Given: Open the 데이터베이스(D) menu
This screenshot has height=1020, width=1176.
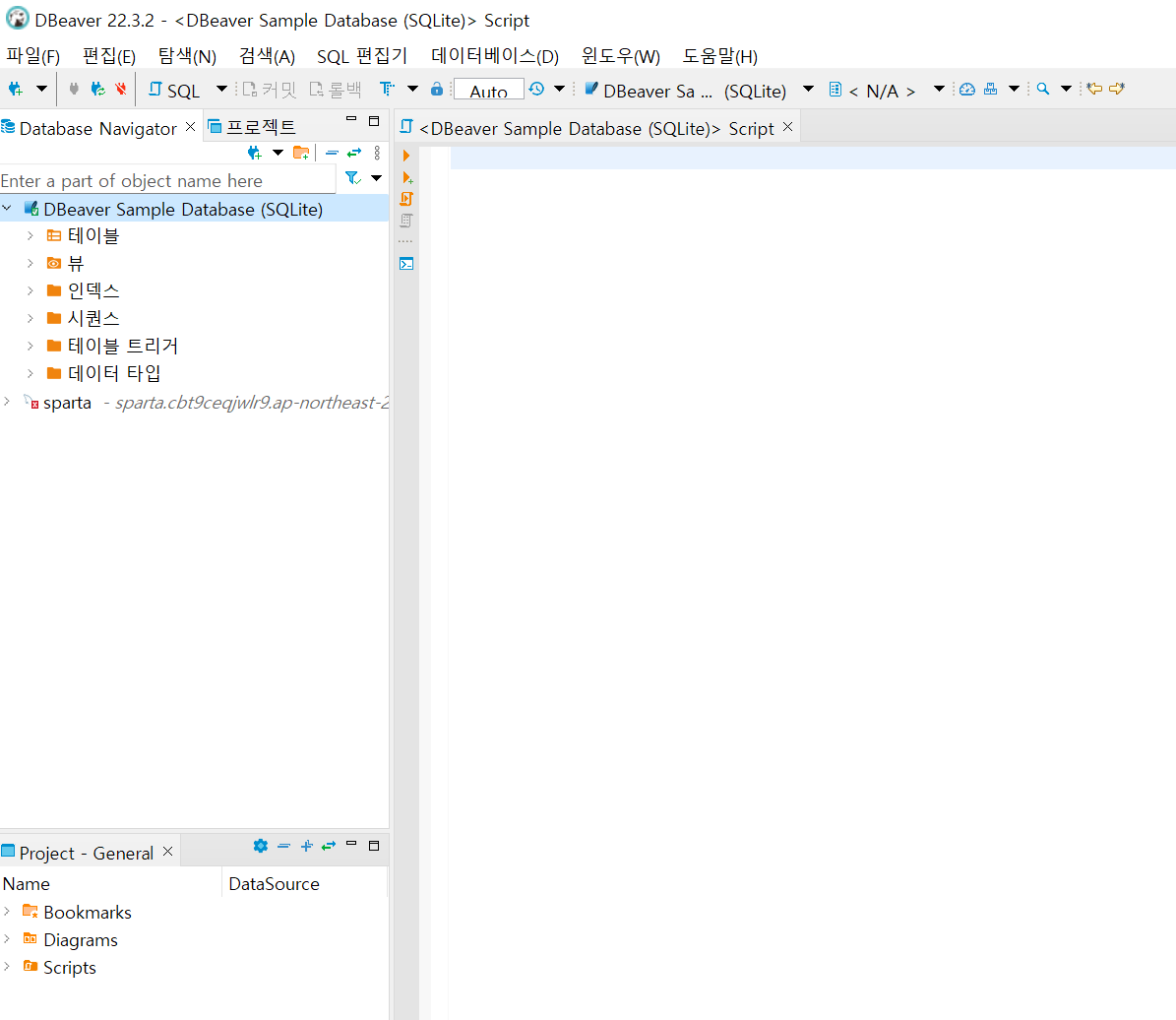Looking at the screenshot, I should (x=495, y=56).
